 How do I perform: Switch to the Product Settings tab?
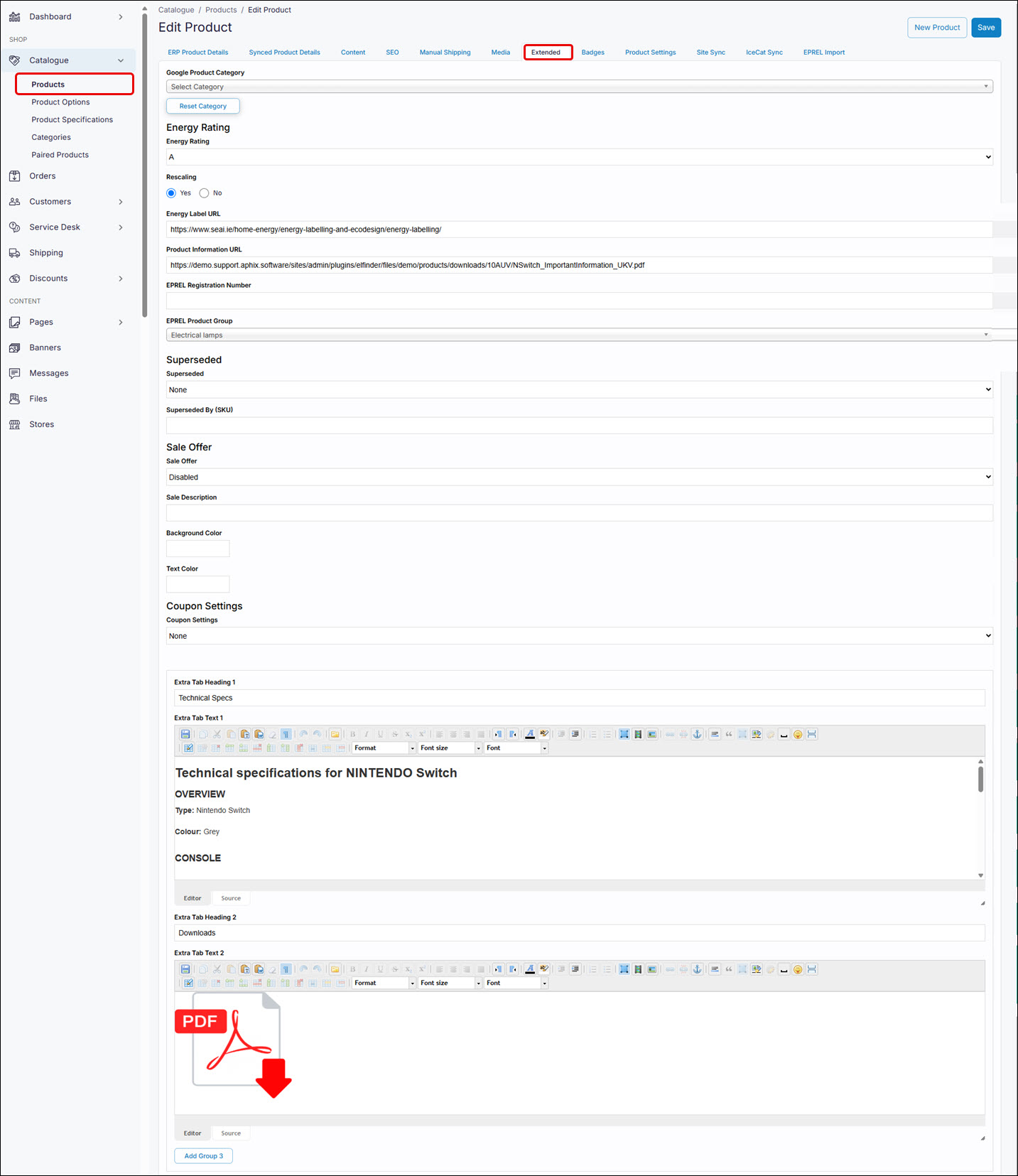[650, 53]
